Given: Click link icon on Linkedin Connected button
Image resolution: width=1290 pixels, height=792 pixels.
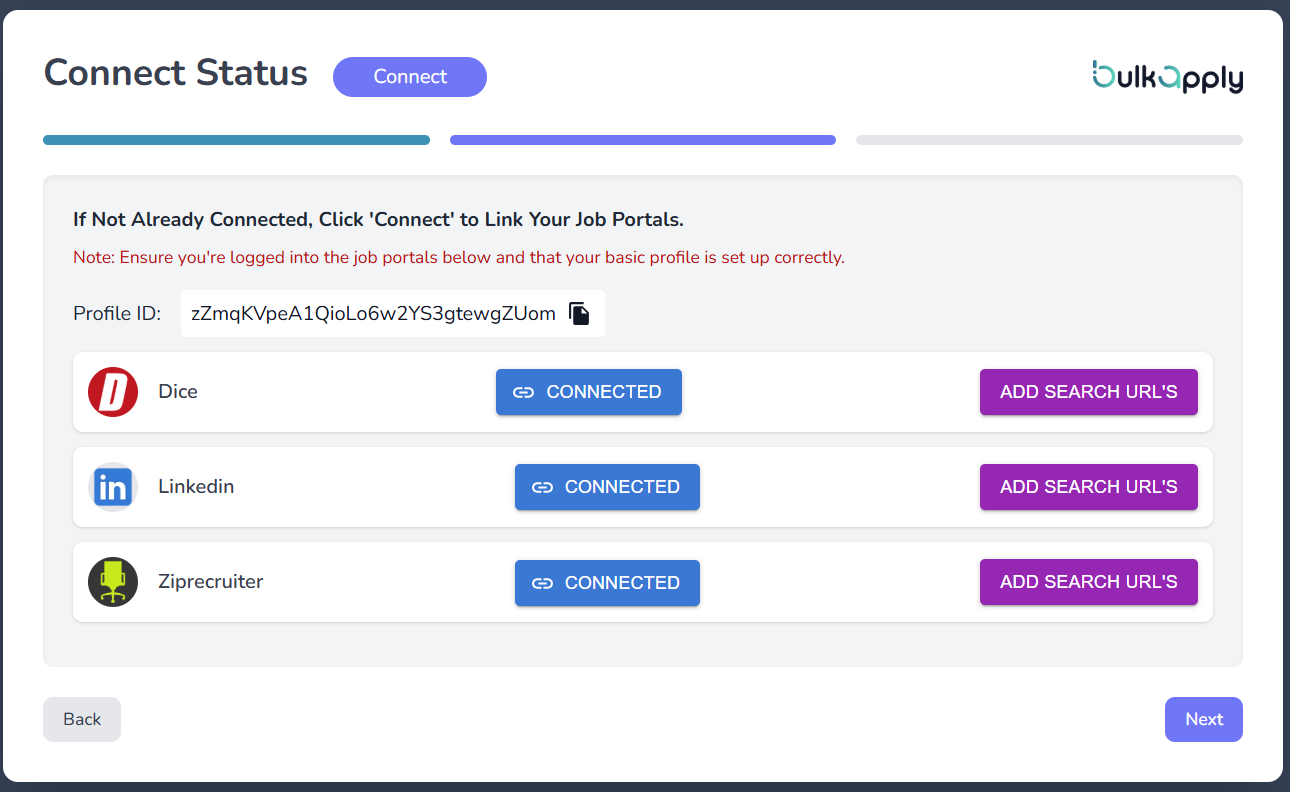Looking at the screenshot, I should pos(542,487).
